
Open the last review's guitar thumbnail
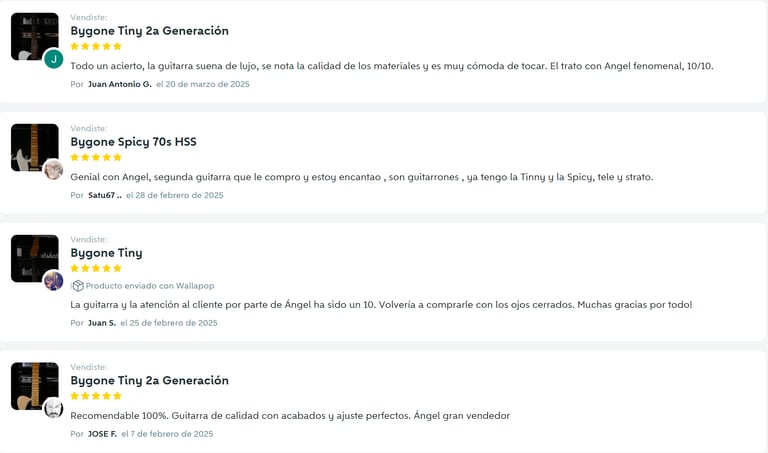coord(33,385)
